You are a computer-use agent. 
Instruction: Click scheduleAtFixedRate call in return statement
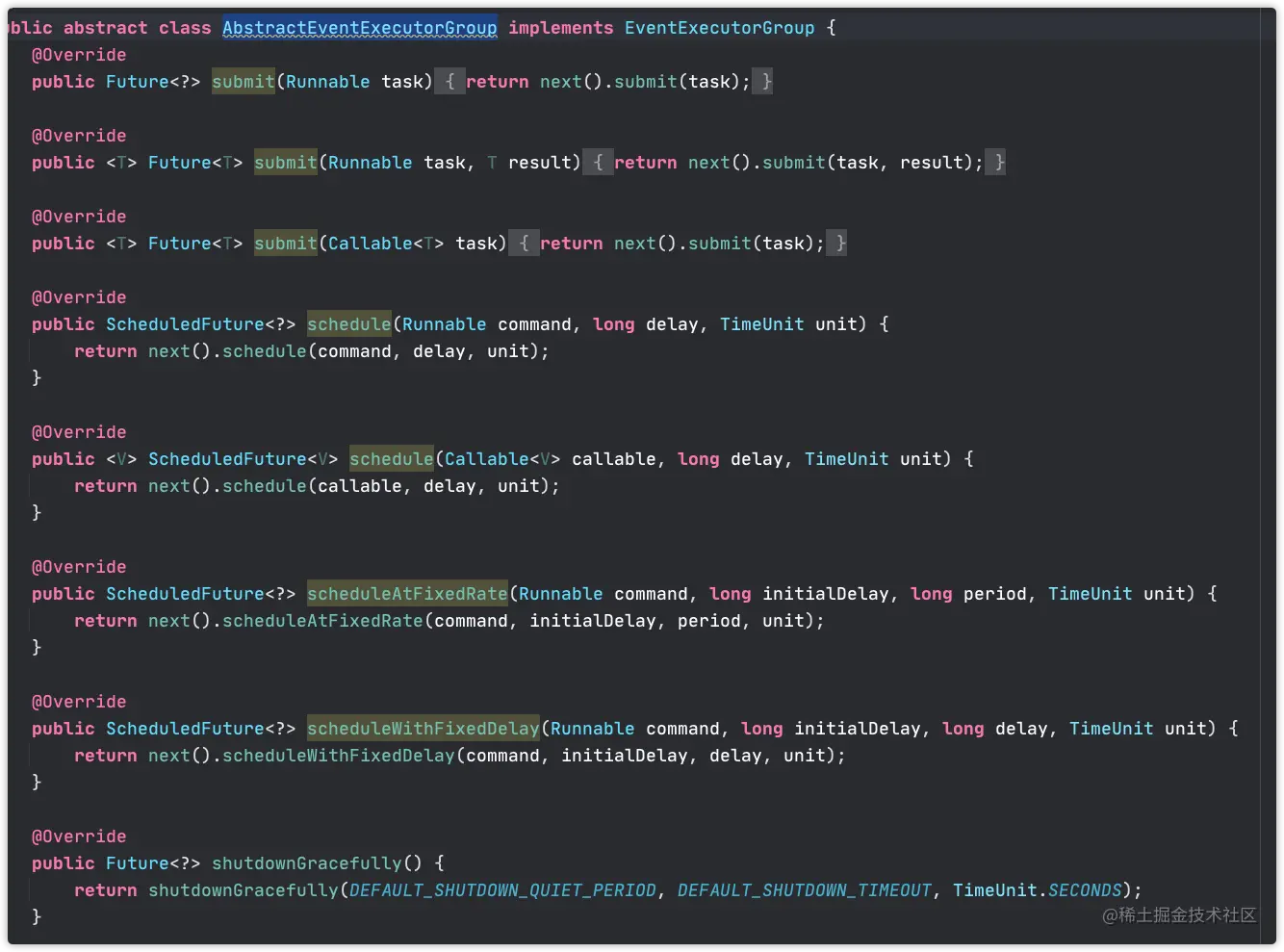click(322, 621)
